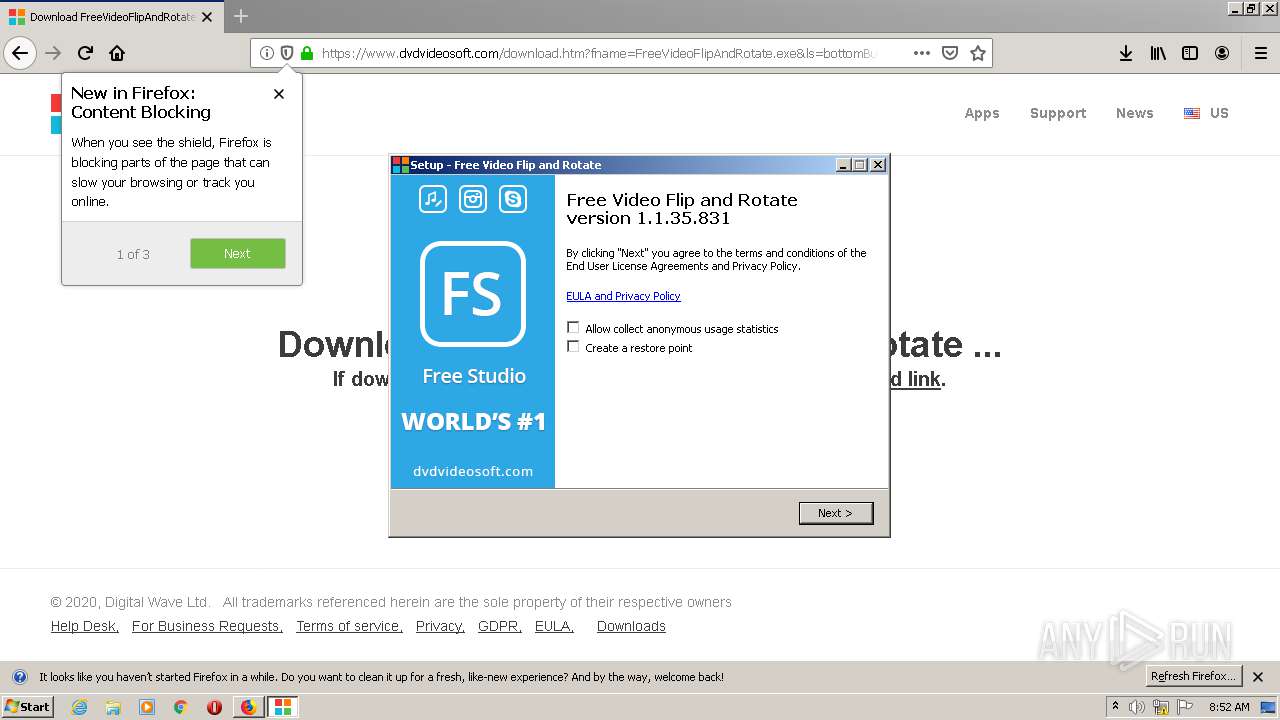Click notification bar question mark icon
Screen dimensions: 1280x720
(x=19, y=677)
